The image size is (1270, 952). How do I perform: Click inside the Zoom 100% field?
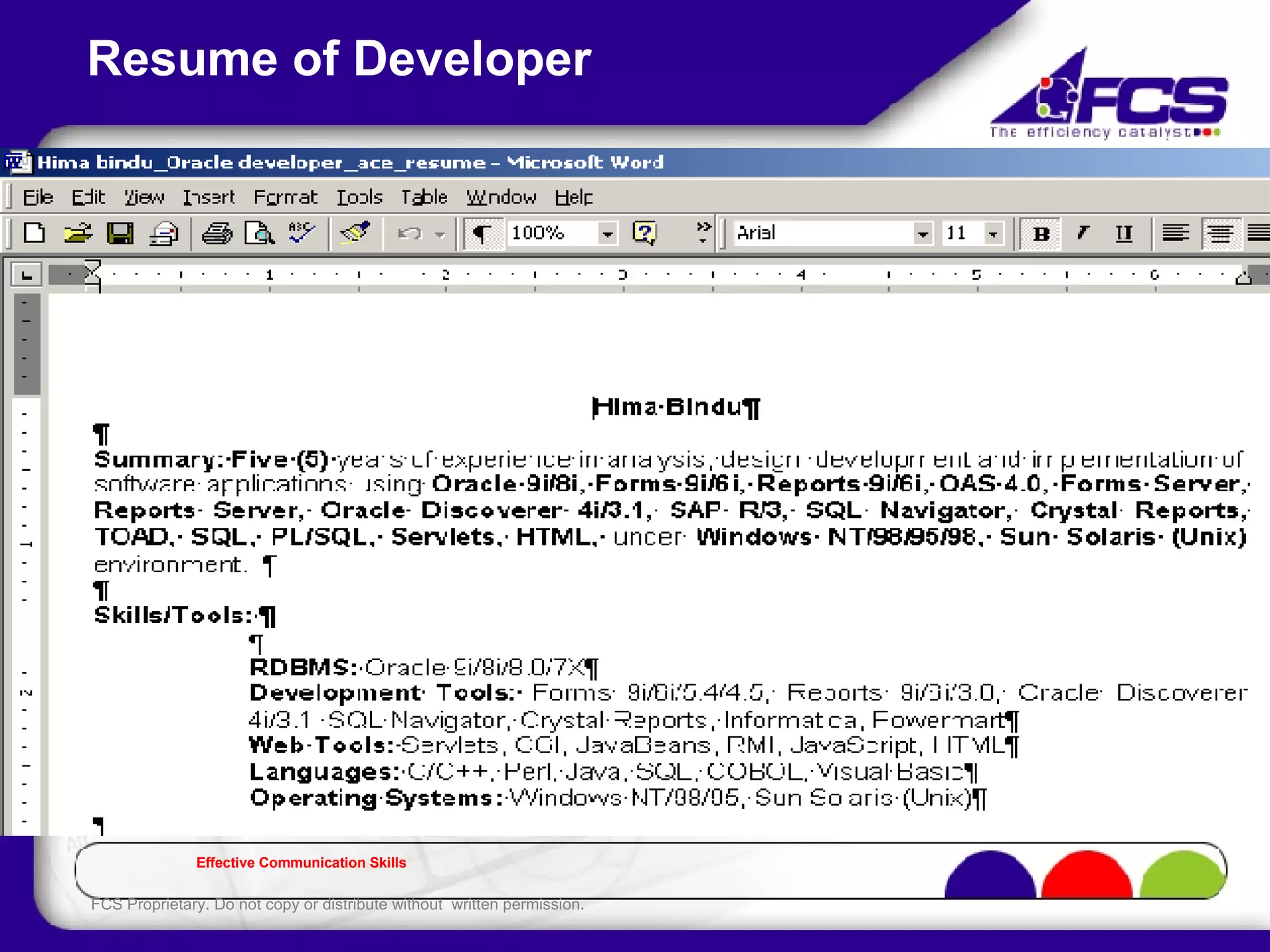(552, 234)
